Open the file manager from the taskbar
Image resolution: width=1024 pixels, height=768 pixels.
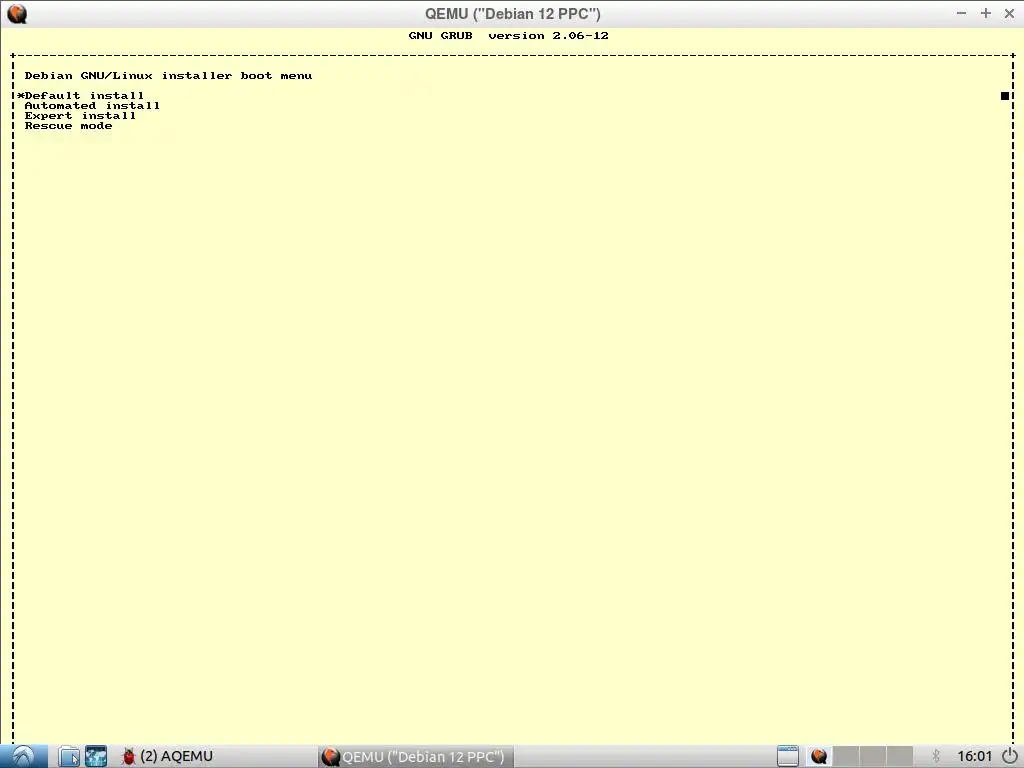point(69,756)
